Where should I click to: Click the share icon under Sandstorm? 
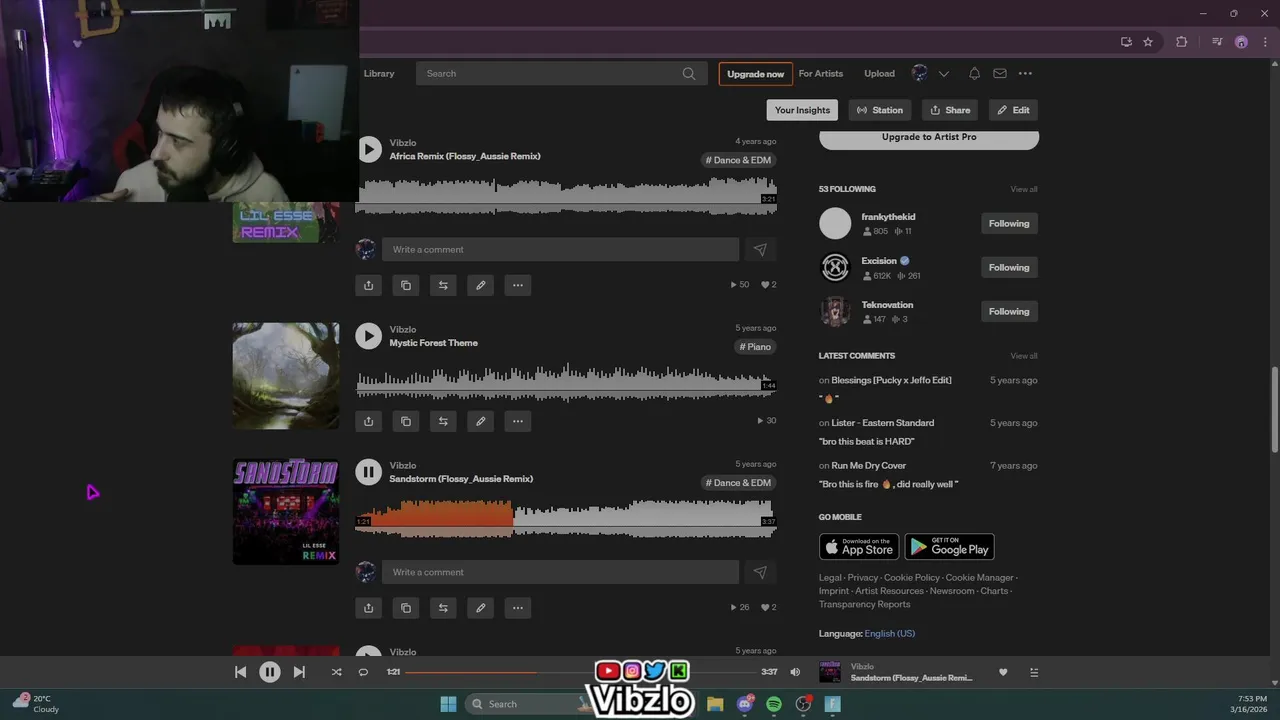pos(368,608)
